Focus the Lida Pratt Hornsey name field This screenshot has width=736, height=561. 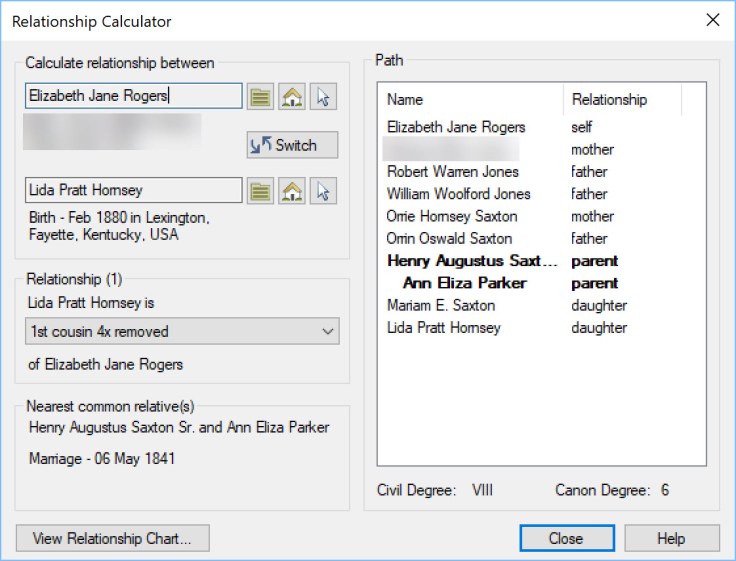[134, 190]
